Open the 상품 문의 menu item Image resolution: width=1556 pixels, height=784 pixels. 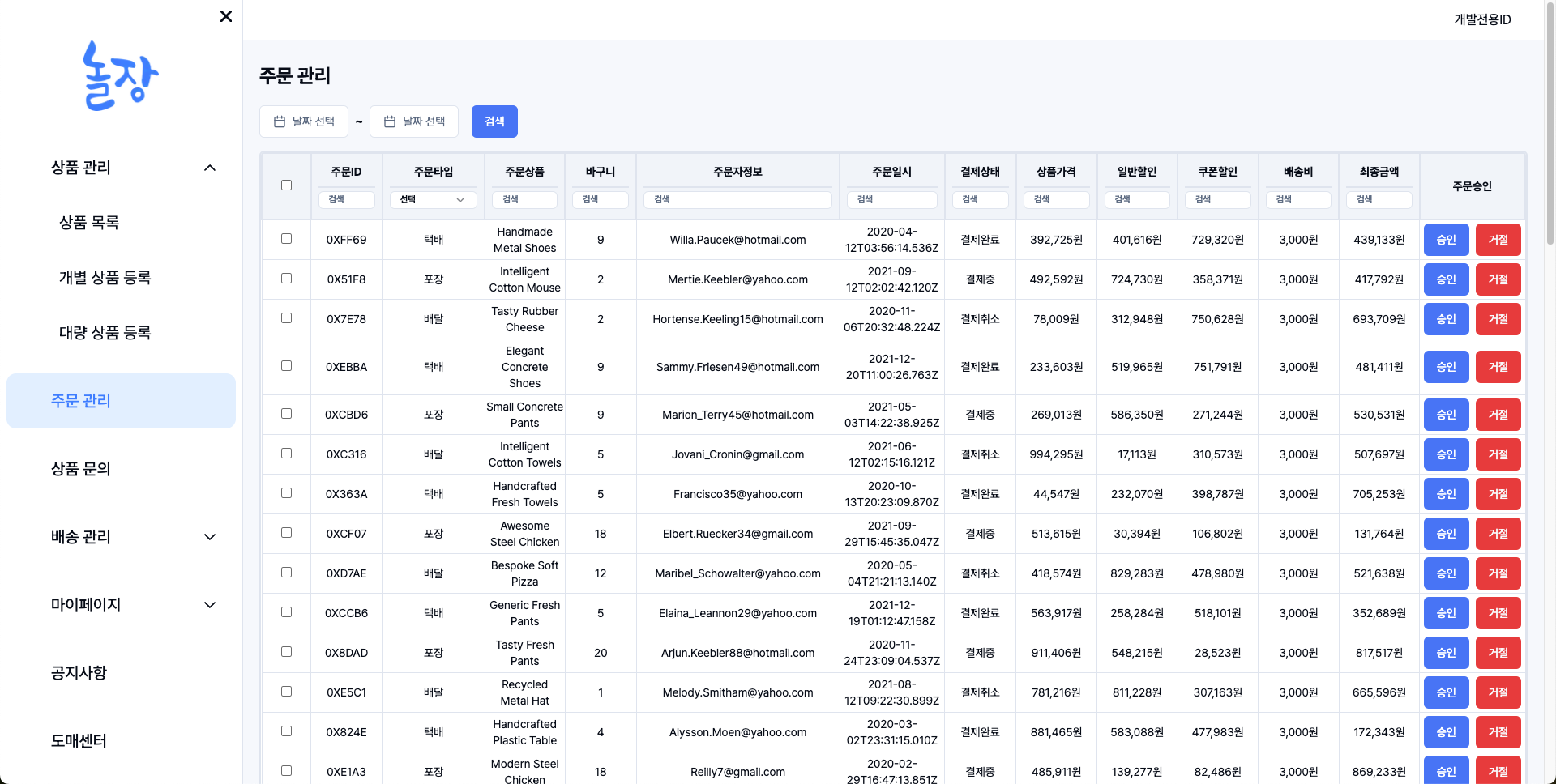[81, 469]
